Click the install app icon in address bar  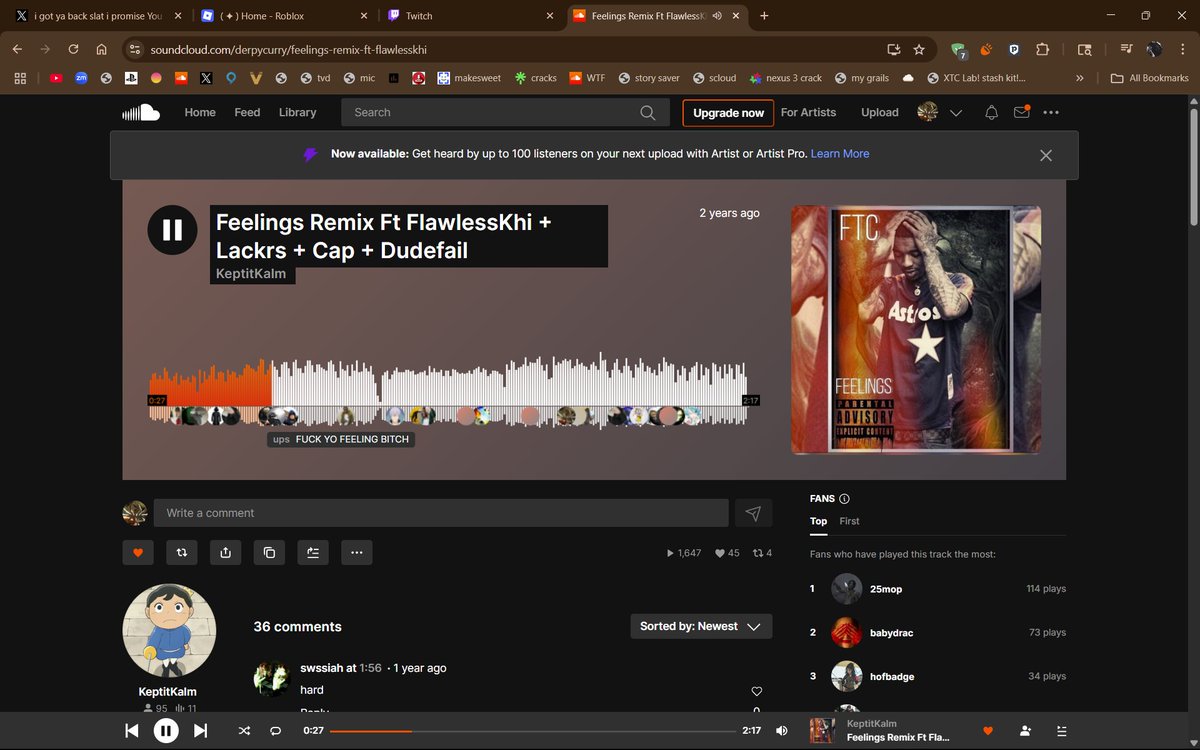[894, 49]
